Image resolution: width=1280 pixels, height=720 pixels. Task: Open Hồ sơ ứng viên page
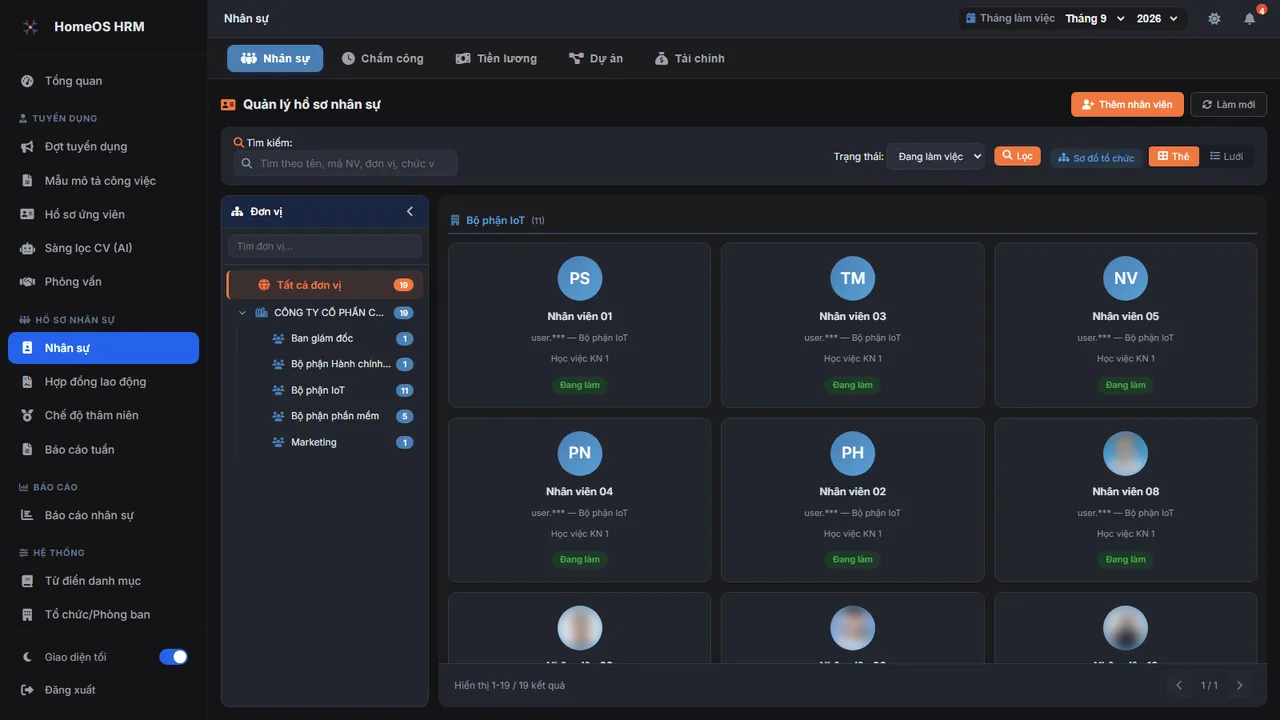click(103, 214)
